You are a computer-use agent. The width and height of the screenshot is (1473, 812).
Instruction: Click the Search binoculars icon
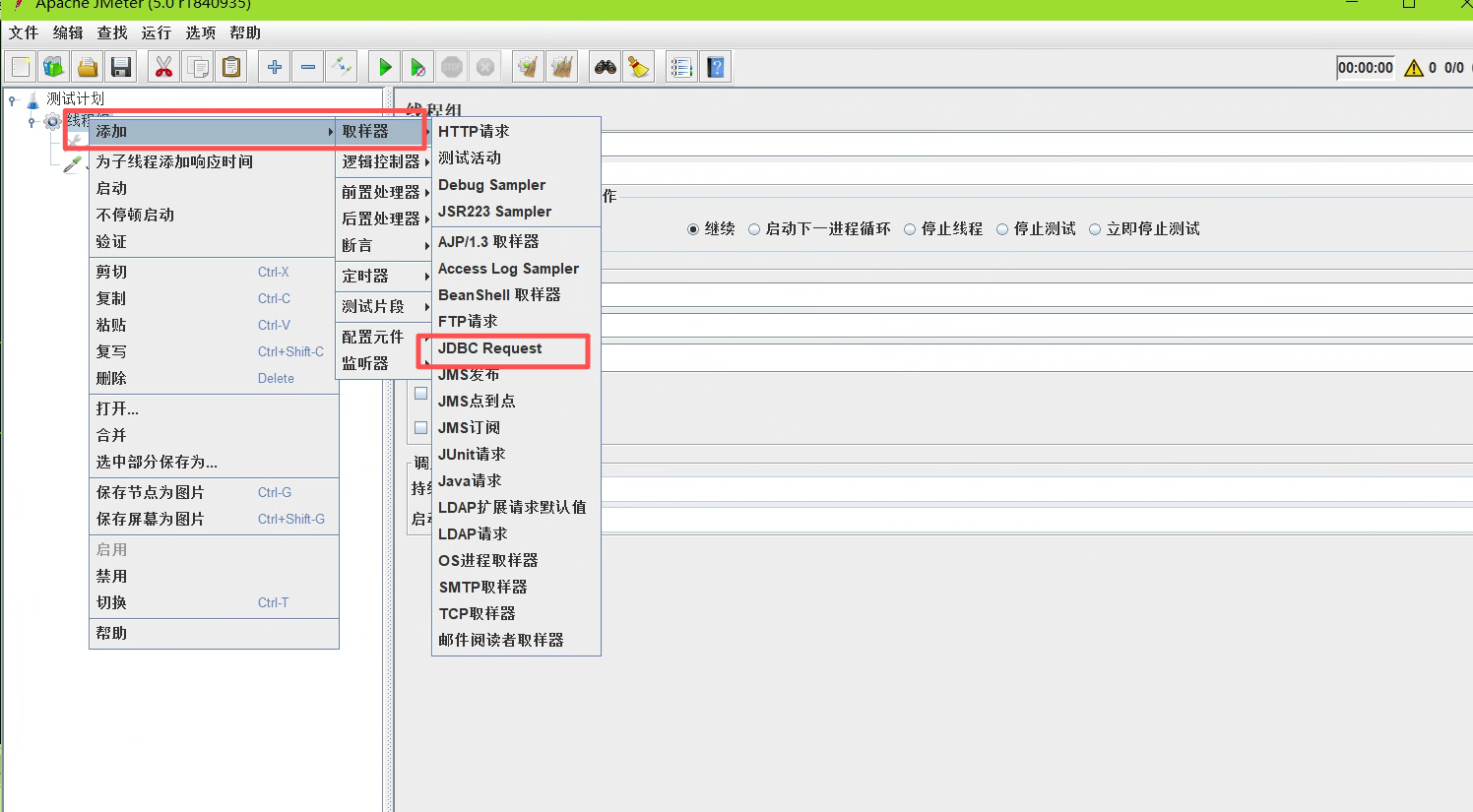(x=605, y=67)
